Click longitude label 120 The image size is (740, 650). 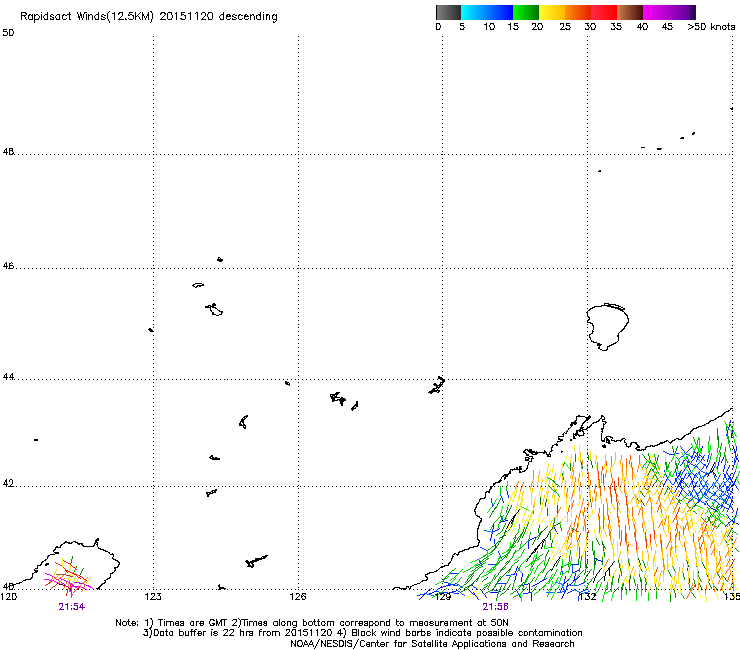point(8,596)
